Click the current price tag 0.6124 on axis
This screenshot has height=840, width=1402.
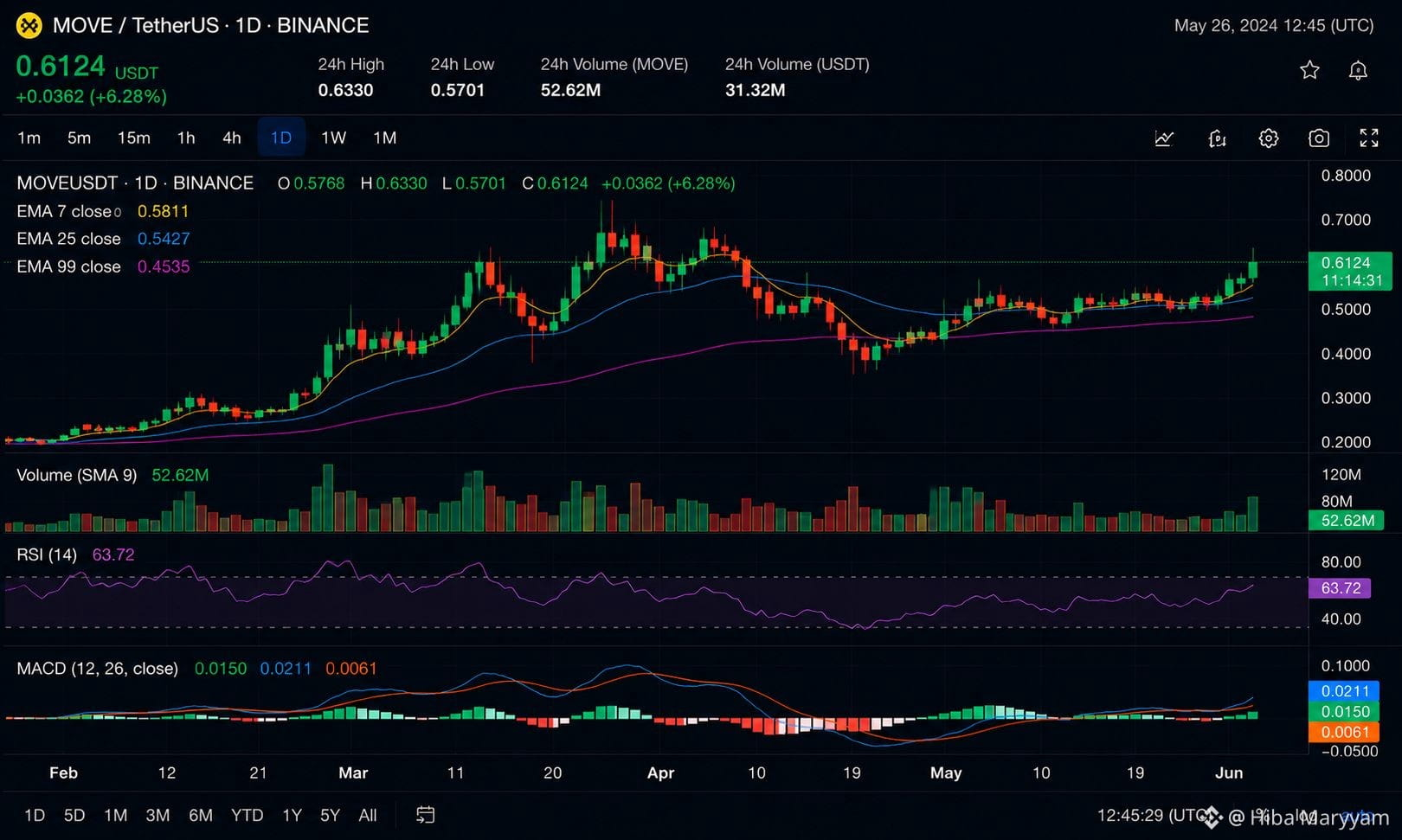click(x=1350, y=271)
